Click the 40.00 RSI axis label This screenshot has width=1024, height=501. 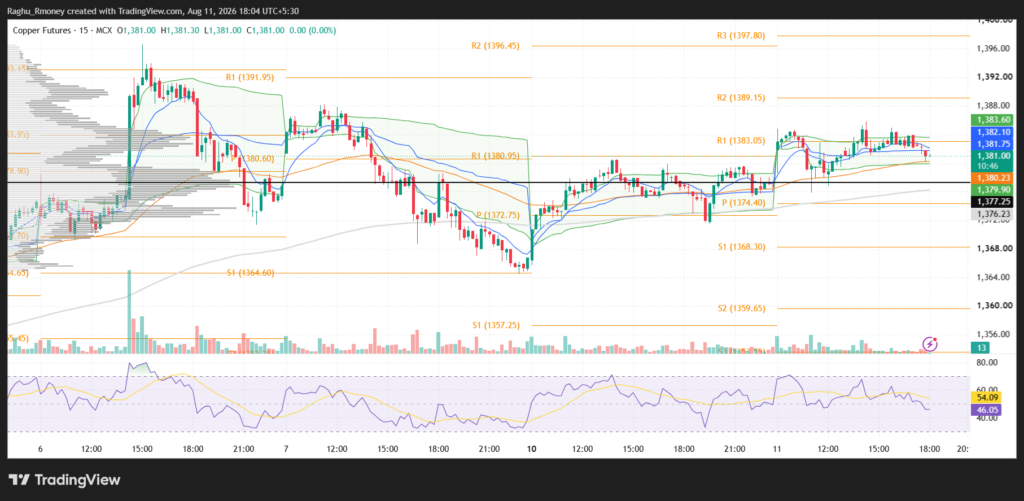pos(986,418)
